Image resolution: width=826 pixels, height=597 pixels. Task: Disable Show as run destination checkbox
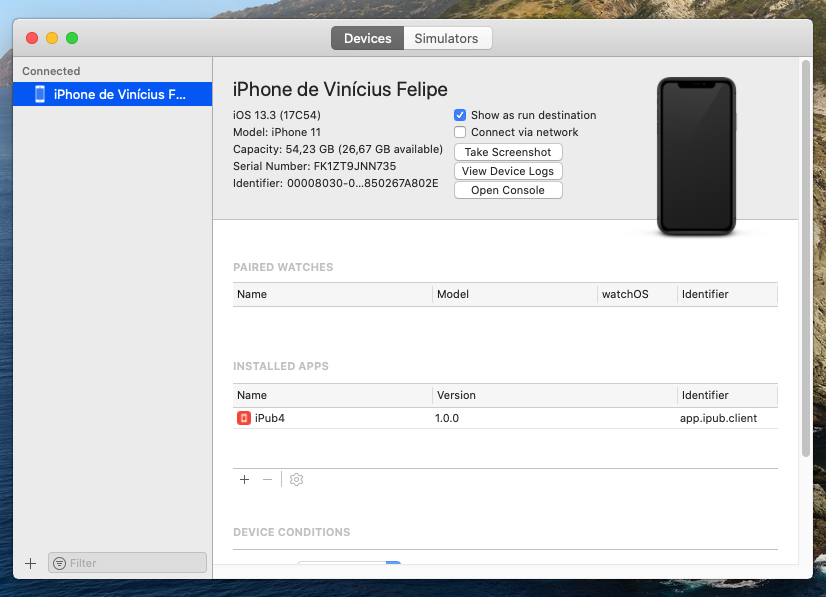pyautogui.click(x=460, y=115)
